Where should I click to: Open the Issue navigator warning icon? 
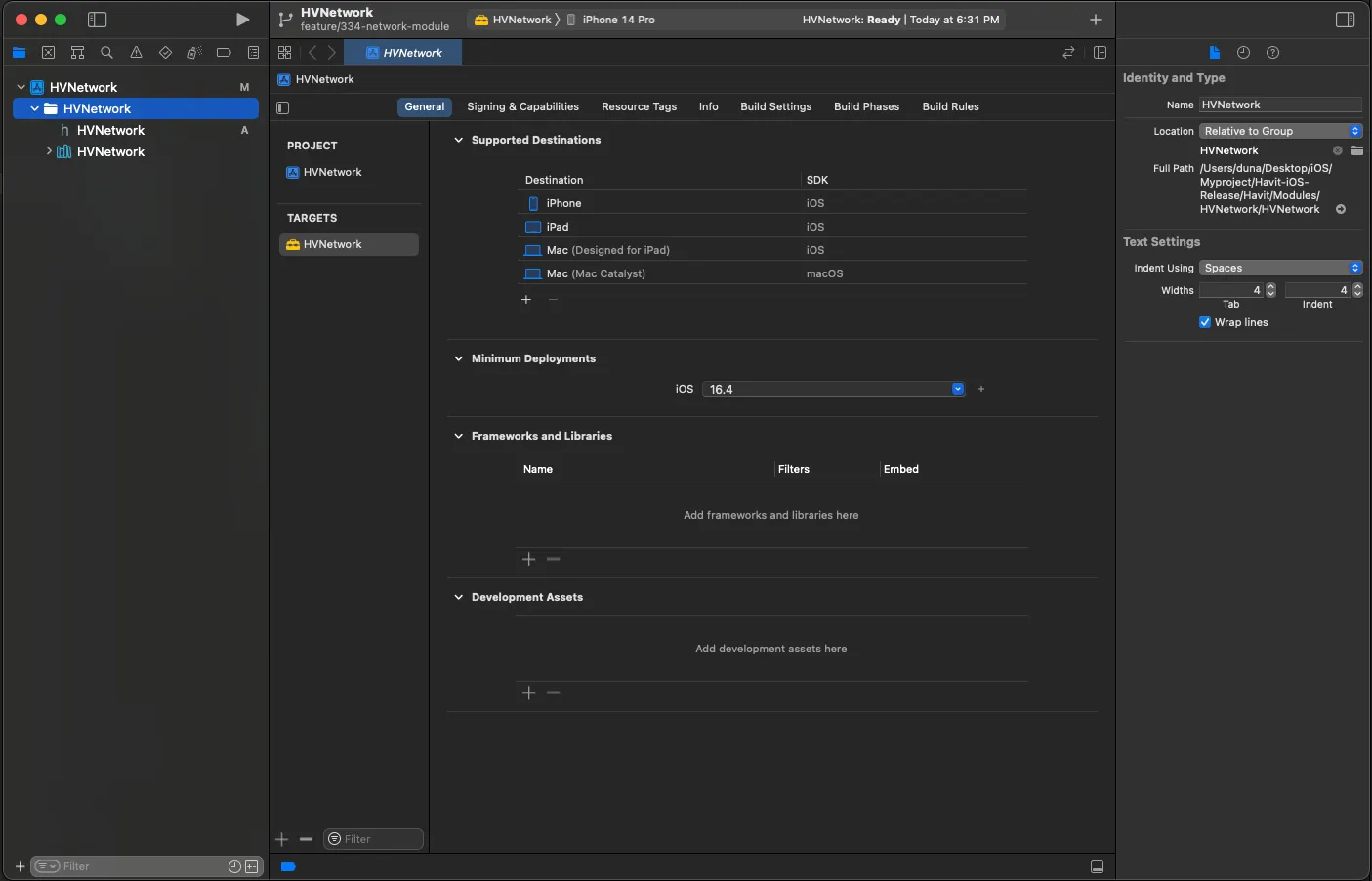136,53
